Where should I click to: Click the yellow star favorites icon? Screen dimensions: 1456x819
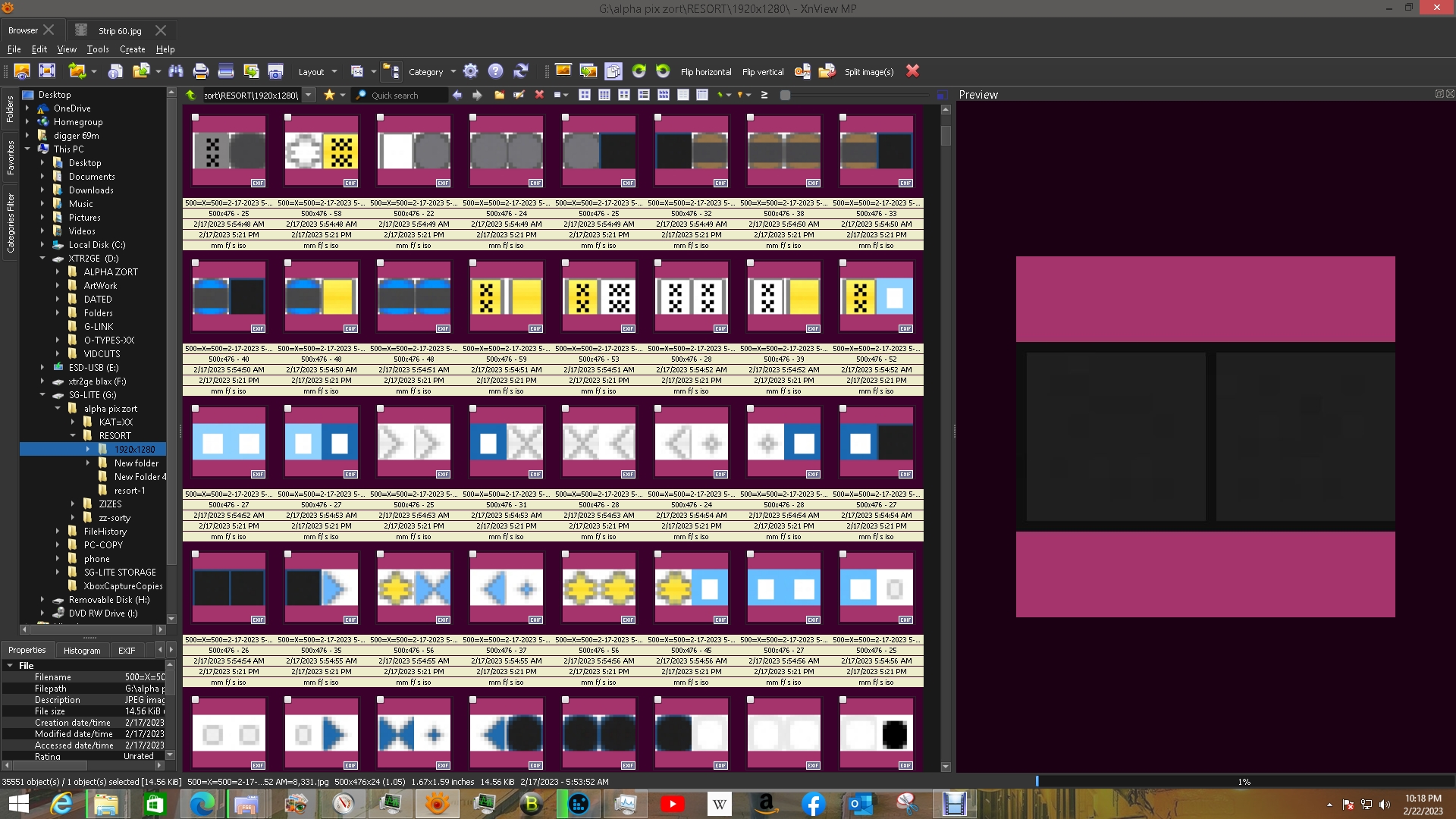pyautogui.click(x=329, y=95)
